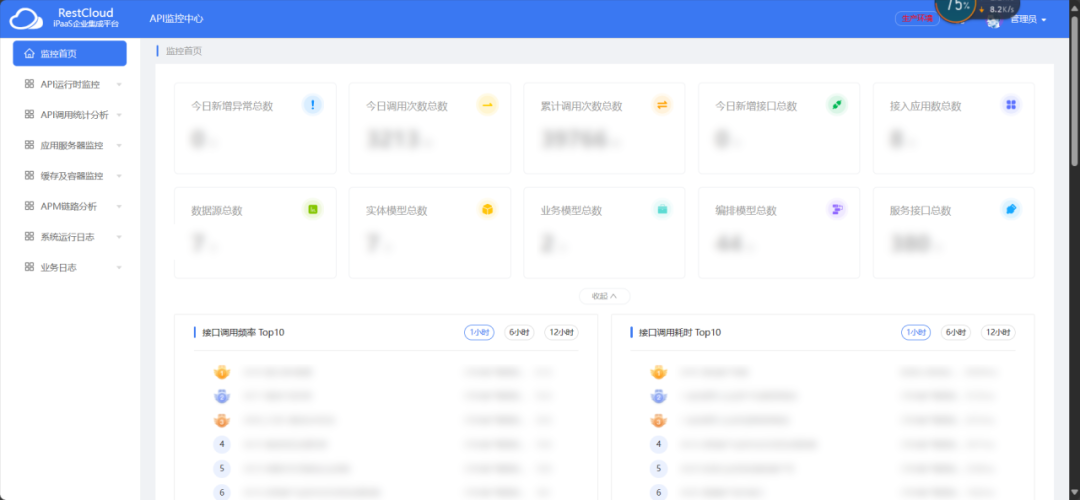
Task: Select 1小时 range for 接口调用耗时 Top10
Action: 915,333
